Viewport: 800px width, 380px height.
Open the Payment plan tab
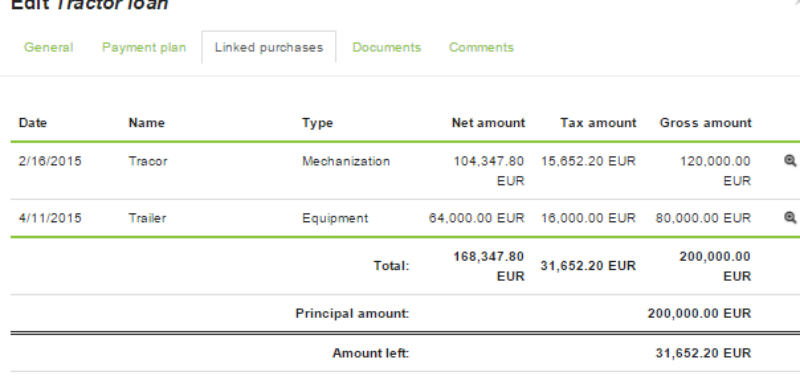point(144,47)
